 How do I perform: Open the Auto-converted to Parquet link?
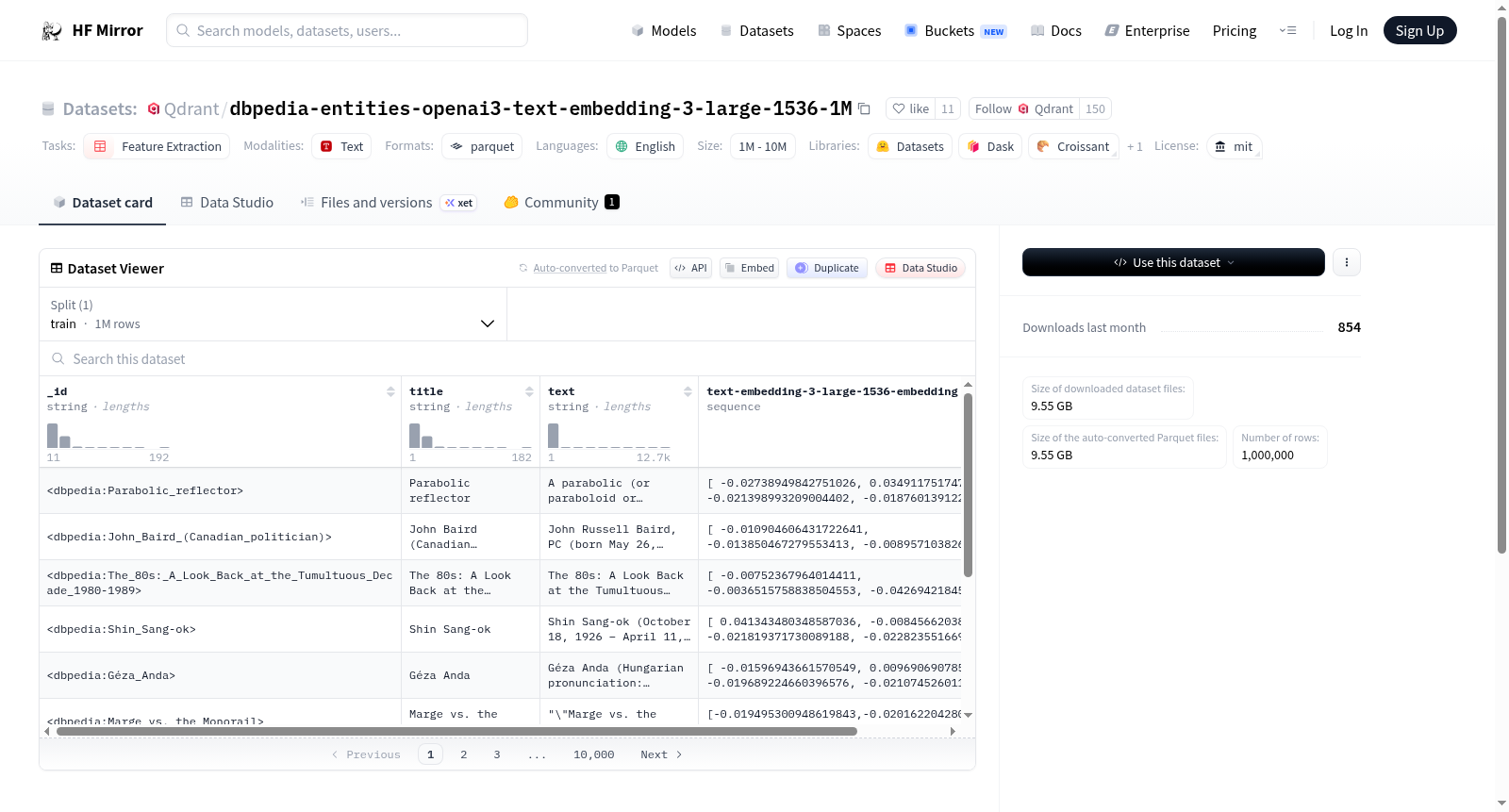point(596,268)
